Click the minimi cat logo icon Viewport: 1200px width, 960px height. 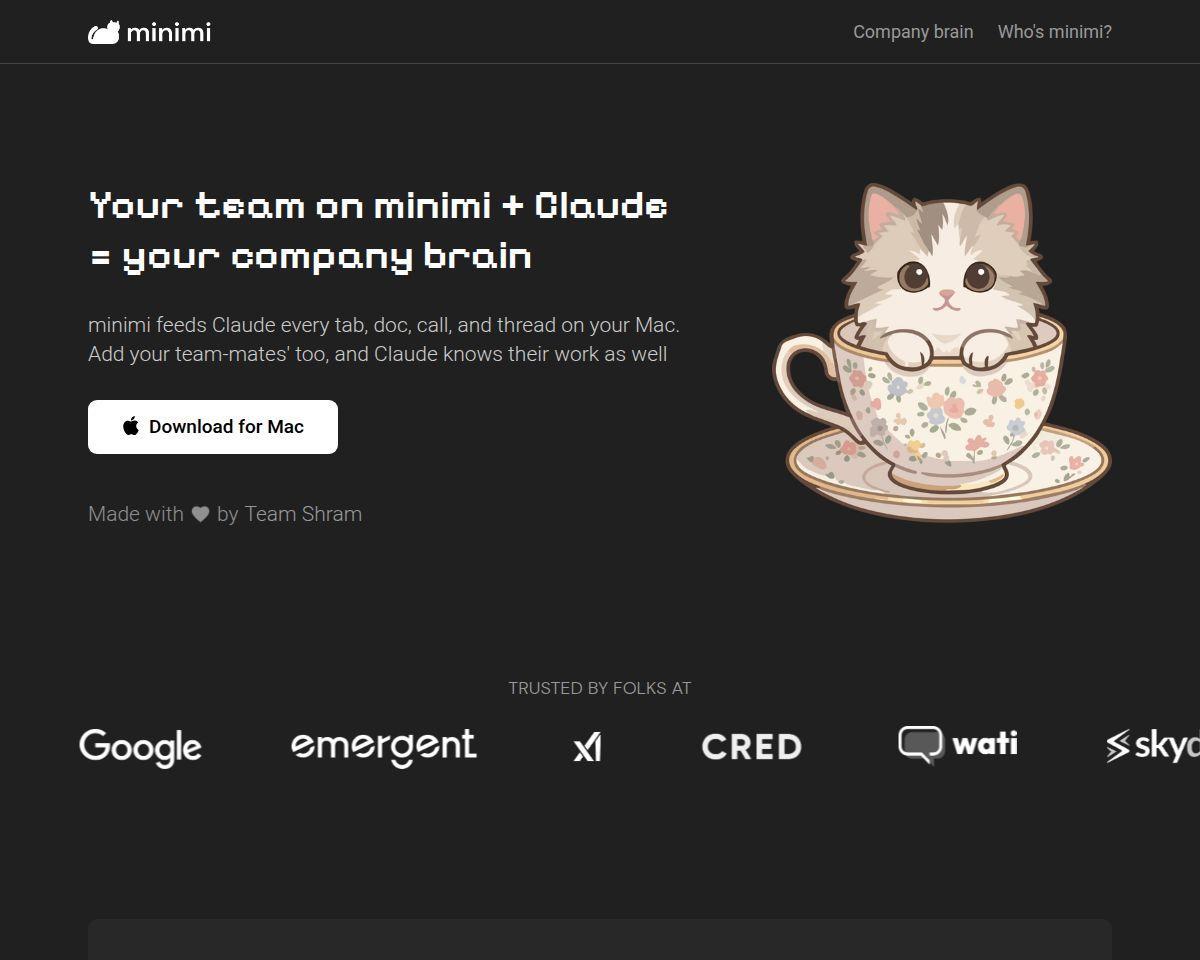point(104,33)
